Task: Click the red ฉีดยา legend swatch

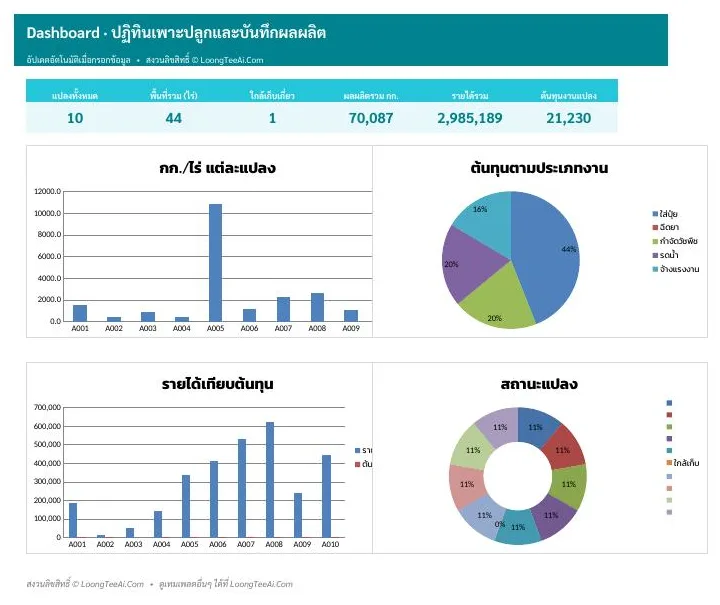Action: (x=655, y=227)
